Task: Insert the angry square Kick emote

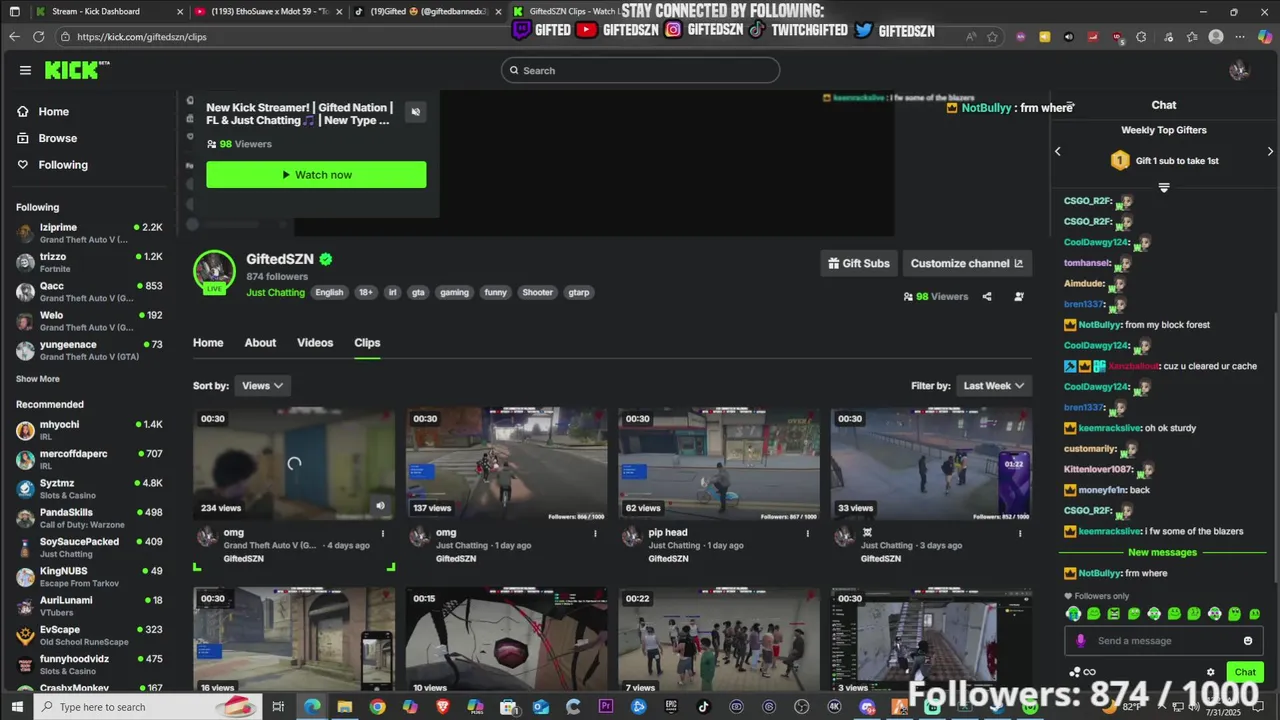Action: [x=1113, y=614]
